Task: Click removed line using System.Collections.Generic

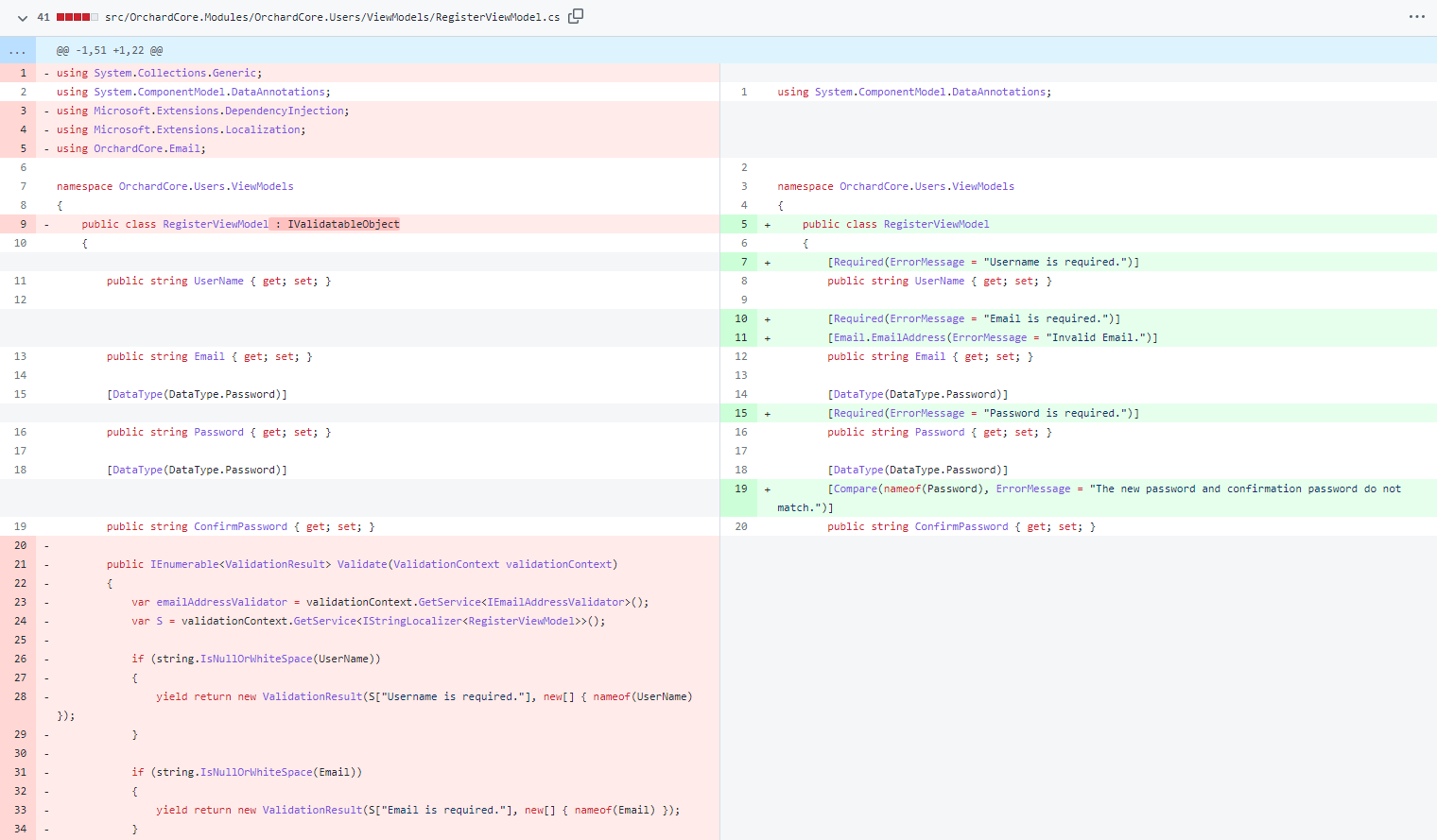Action: 159,73
